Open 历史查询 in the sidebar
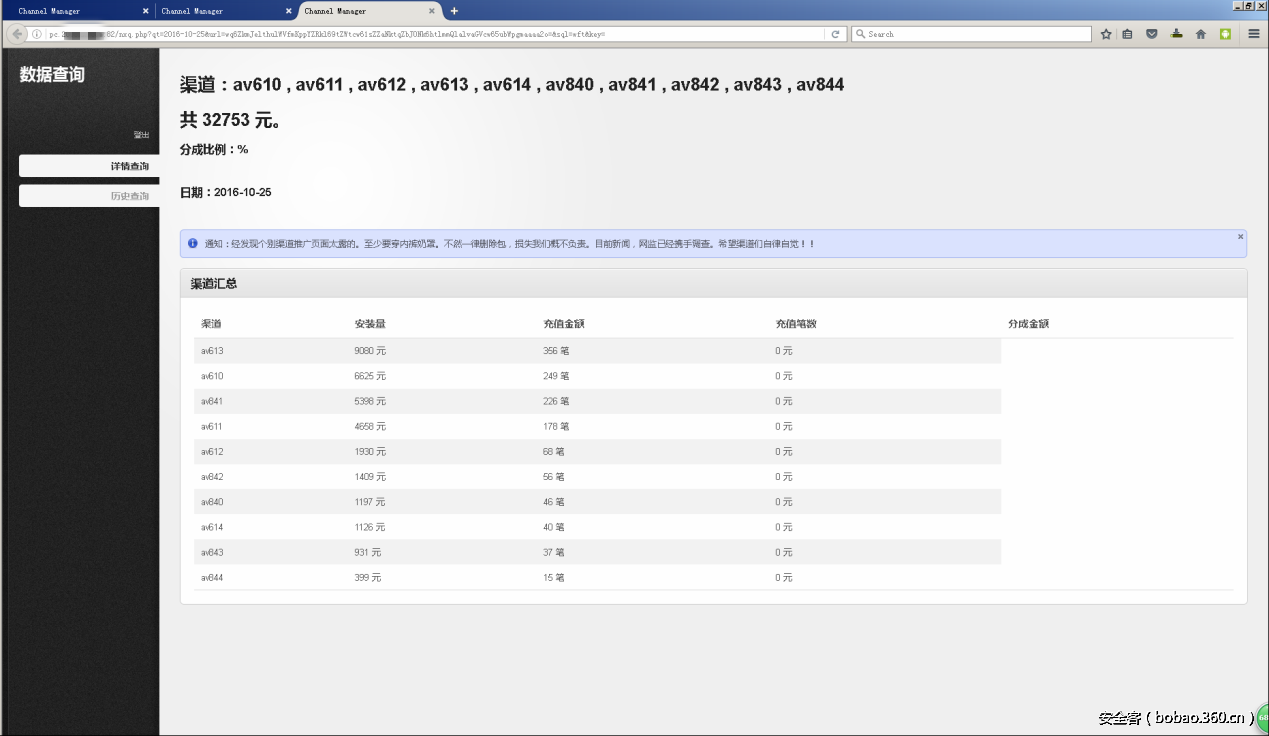This screenshot has width=1269, height=736. click(x=89, y=196)
